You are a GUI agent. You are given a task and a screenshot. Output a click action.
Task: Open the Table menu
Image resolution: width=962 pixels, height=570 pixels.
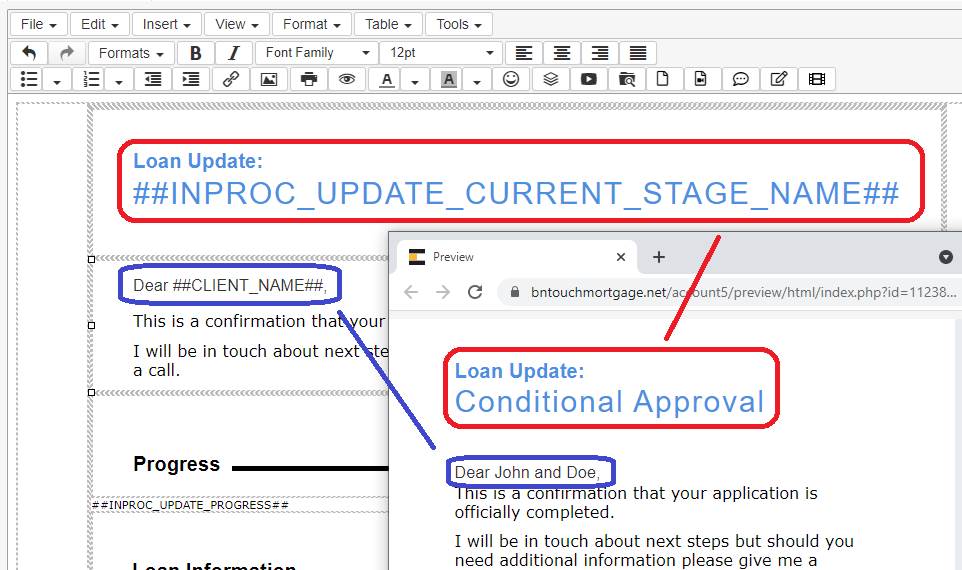tap(388, 24)
